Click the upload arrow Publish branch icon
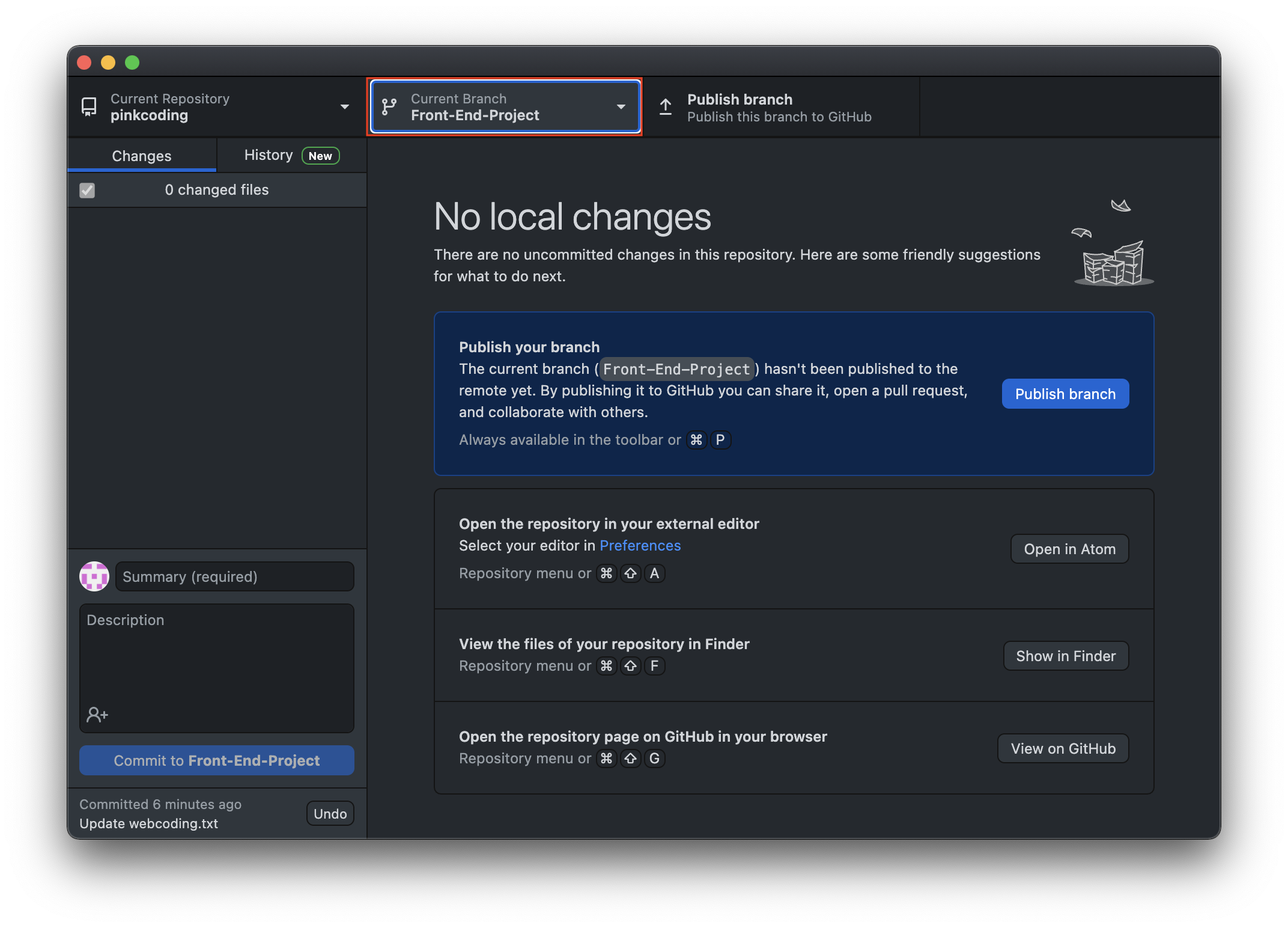 pyautogui.click(x=666, y=107)
